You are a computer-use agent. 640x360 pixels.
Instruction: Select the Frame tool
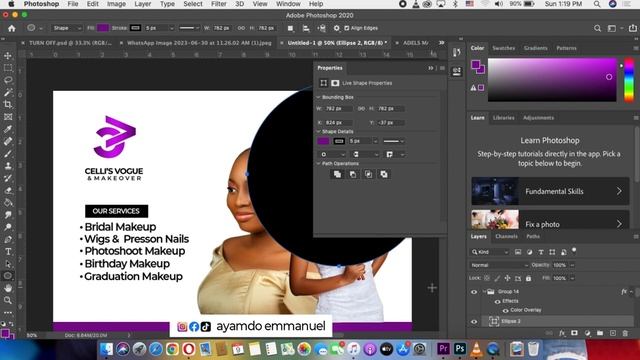click(x=8, y=117)
